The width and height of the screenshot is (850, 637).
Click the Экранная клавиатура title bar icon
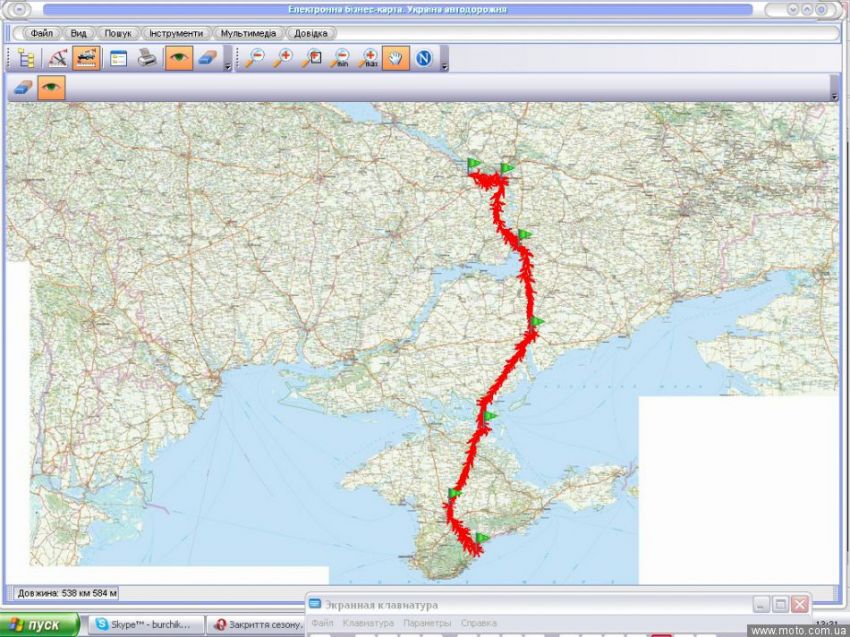(315, 604)
